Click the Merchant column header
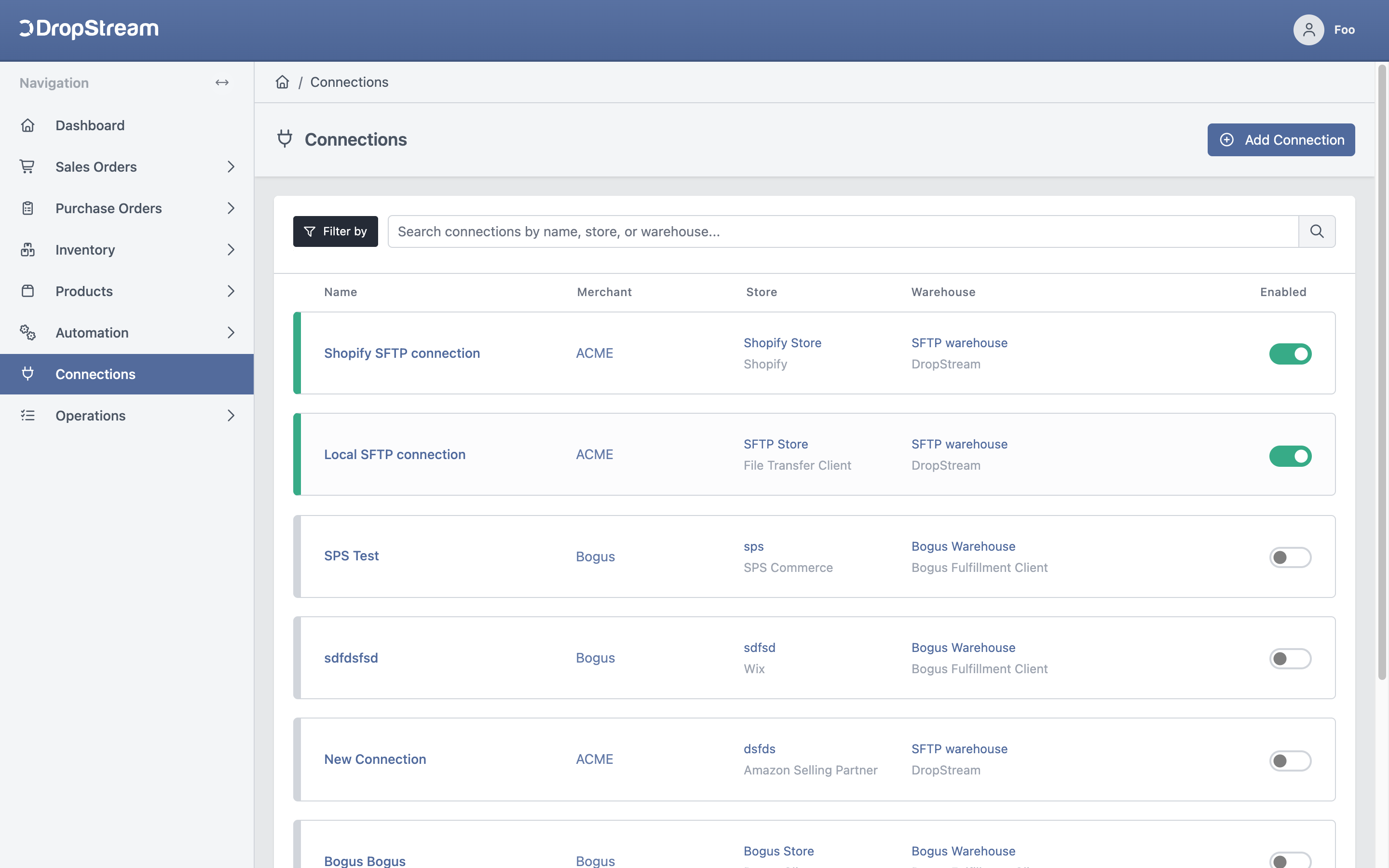 coord(604,292)
